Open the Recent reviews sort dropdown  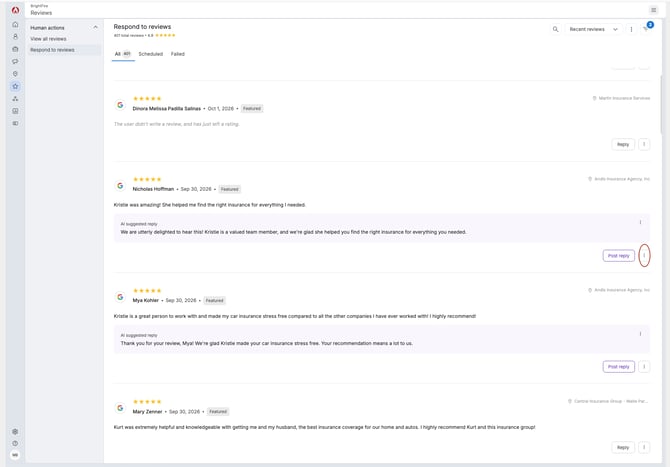click(594, 29)
